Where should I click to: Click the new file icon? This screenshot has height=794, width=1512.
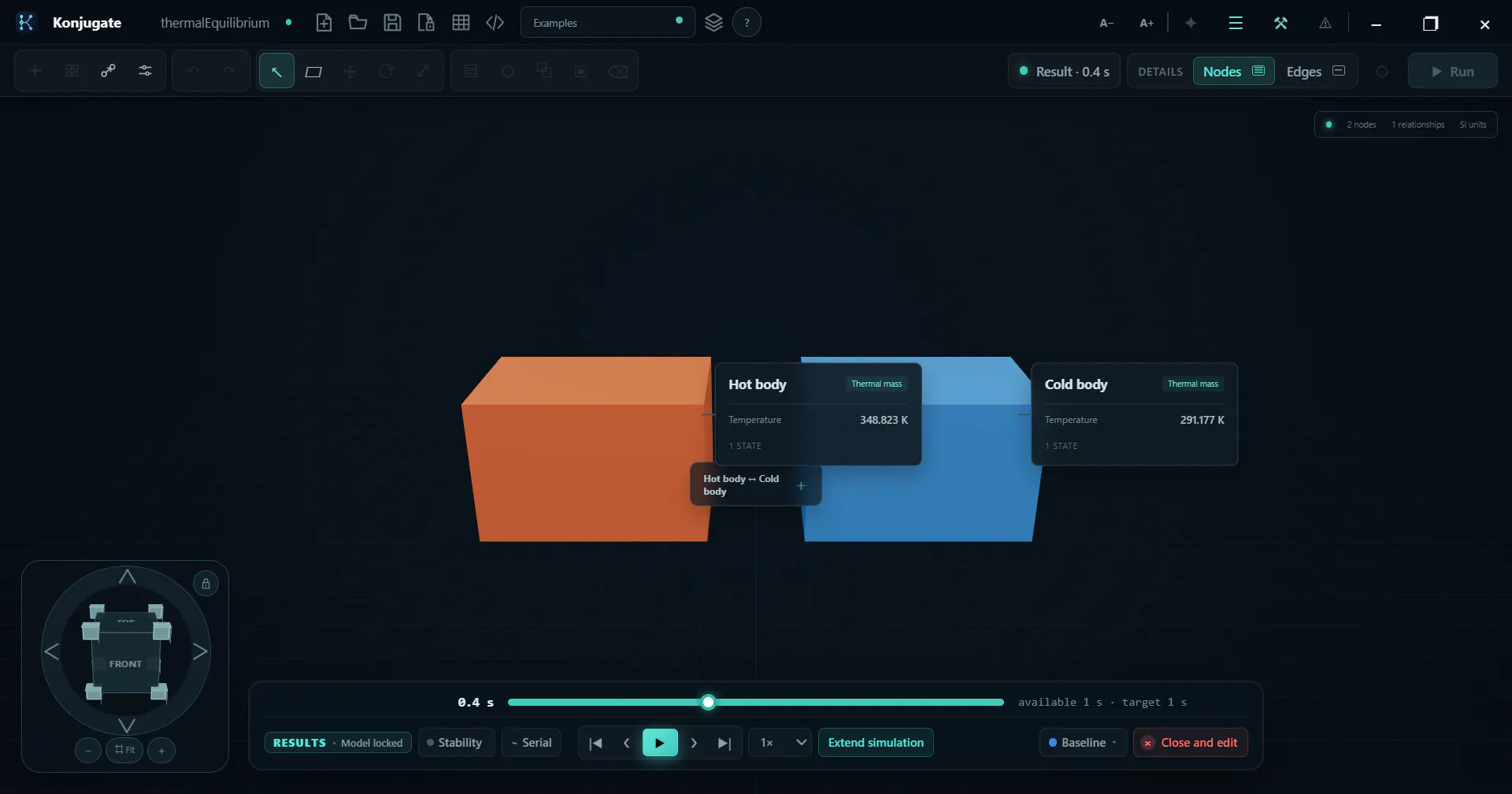(324, 23)
